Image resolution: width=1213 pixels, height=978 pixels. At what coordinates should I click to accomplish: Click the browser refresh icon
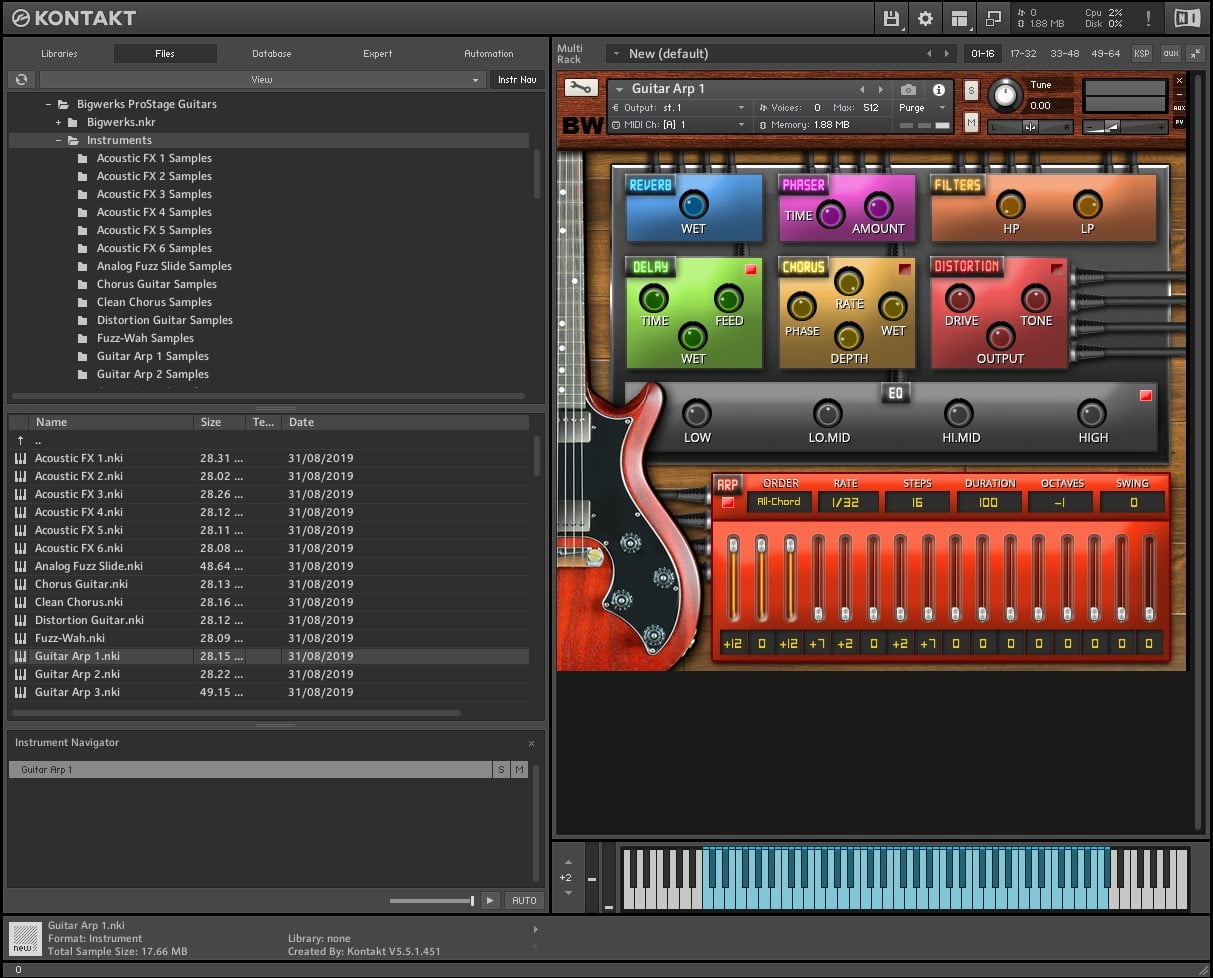[21, 80]
